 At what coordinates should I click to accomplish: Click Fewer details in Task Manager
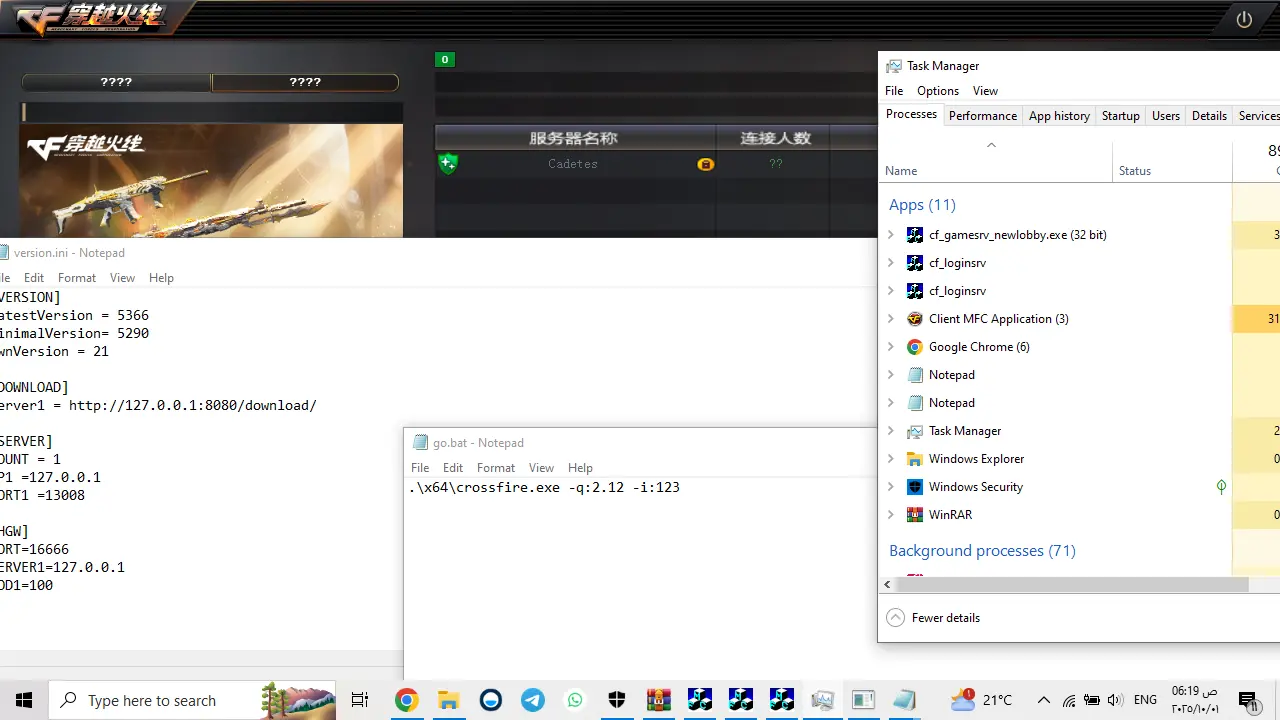coord(934,618)
